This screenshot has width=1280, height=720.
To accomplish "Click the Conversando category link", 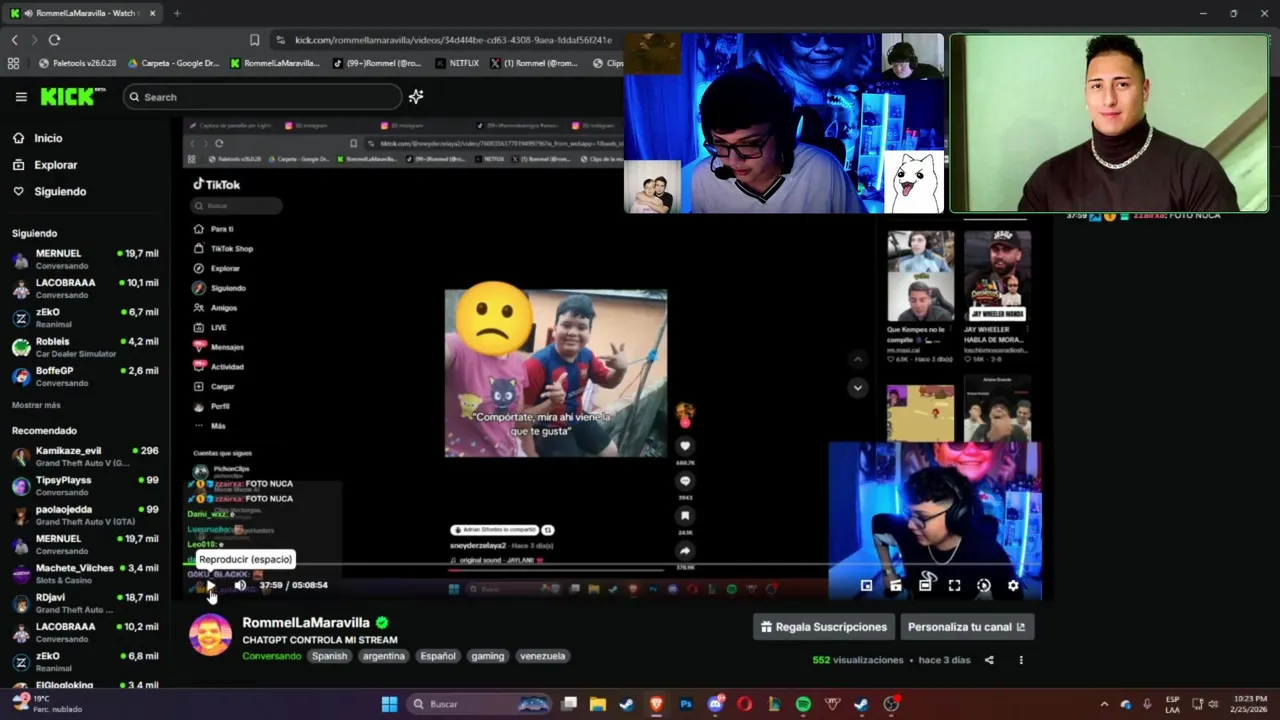I will (x=271, y=656).
